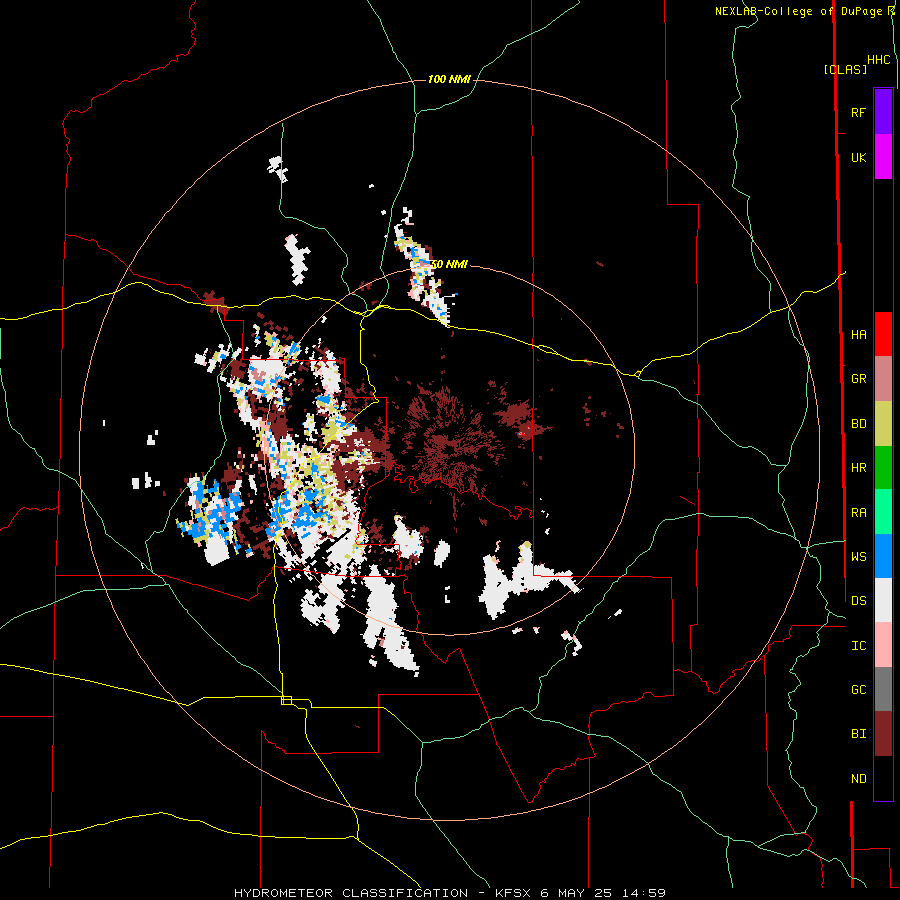
Task: Click the small yellow square highway marker
Action: coord(286,700)
